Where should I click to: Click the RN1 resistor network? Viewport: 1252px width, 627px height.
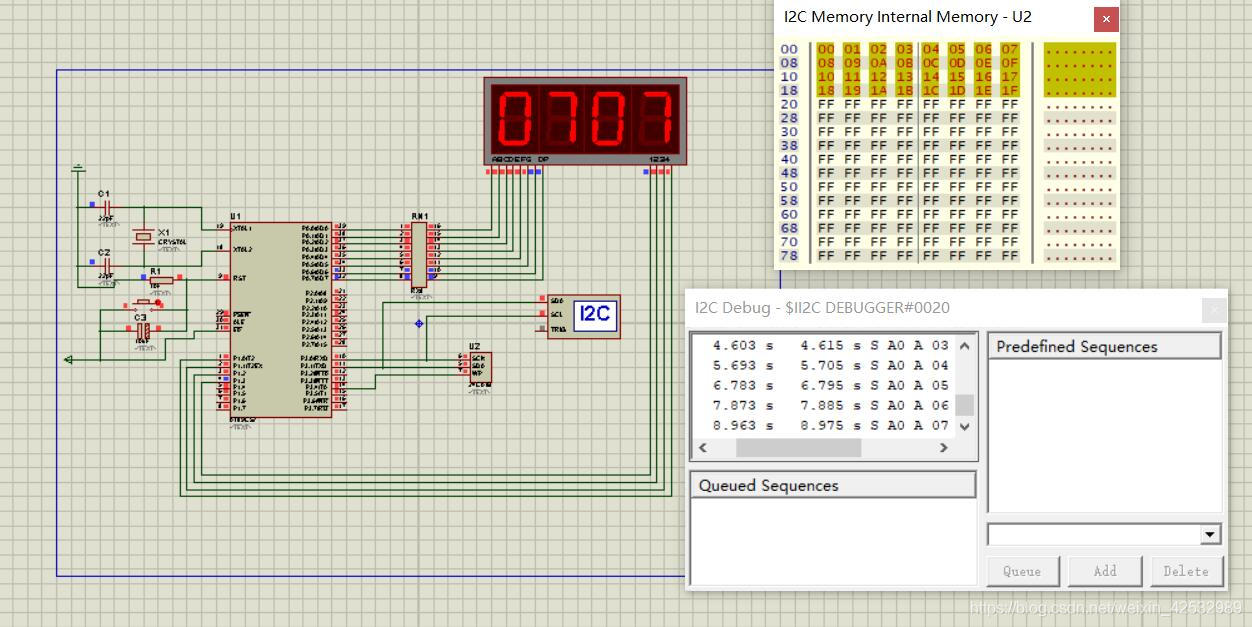click(x=419, y=256)
